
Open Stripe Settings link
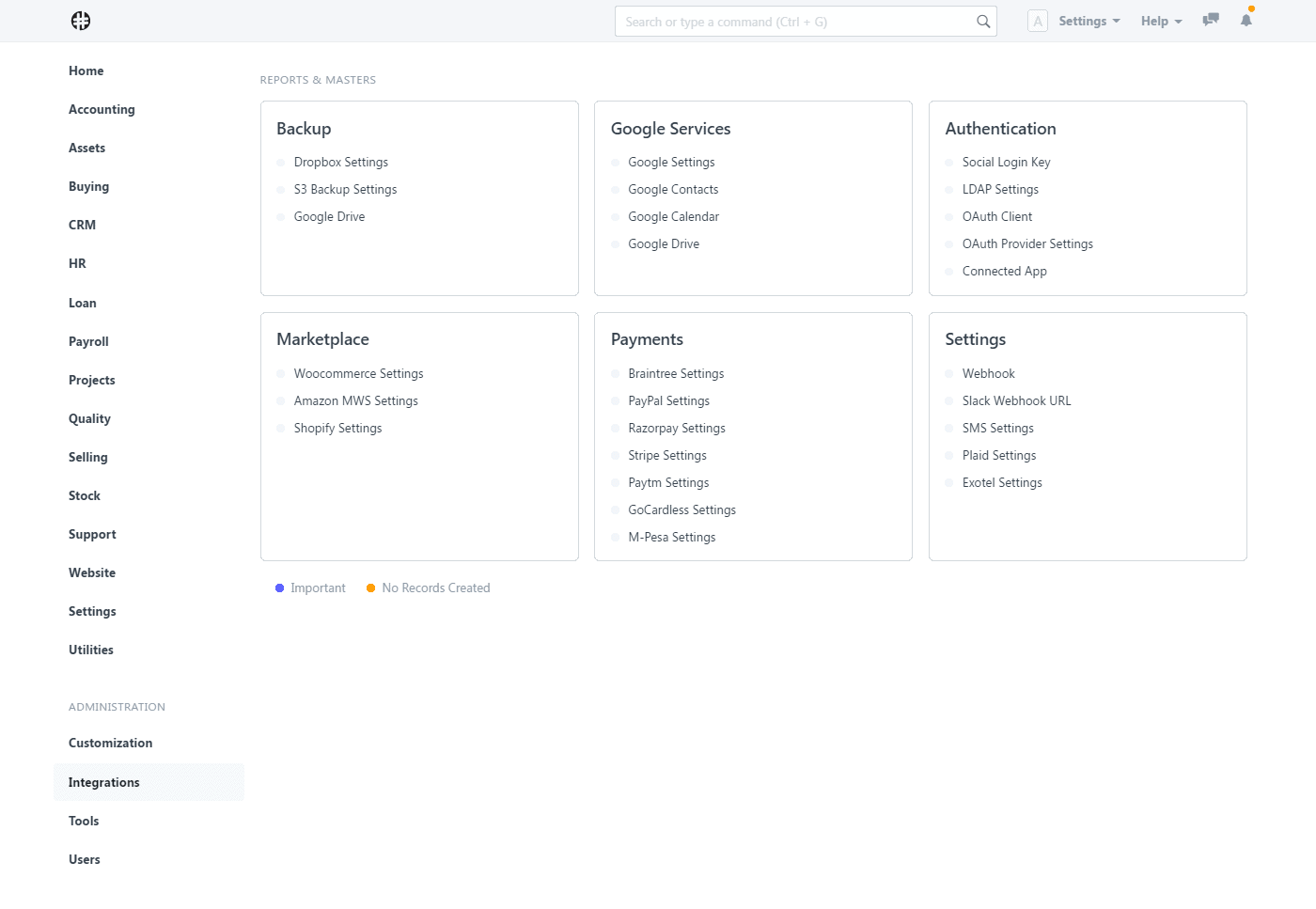667,455
